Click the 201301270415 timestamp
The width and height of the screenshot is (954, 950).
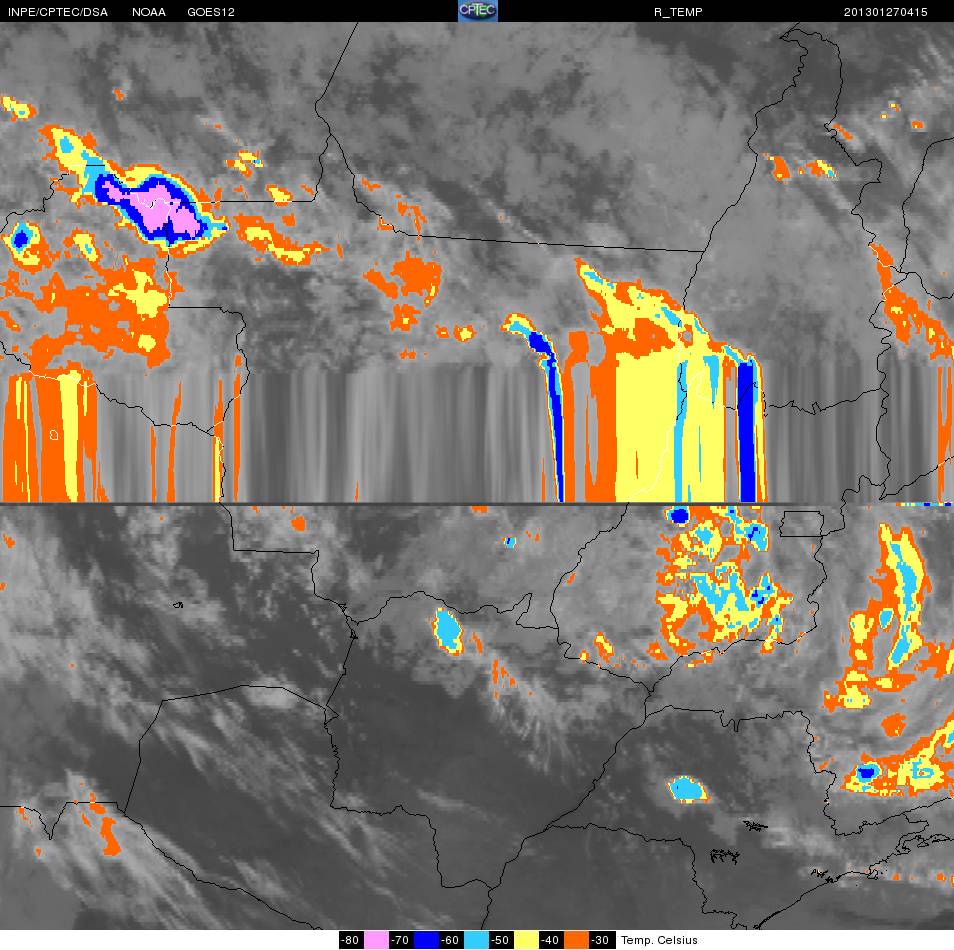[885, 12]
